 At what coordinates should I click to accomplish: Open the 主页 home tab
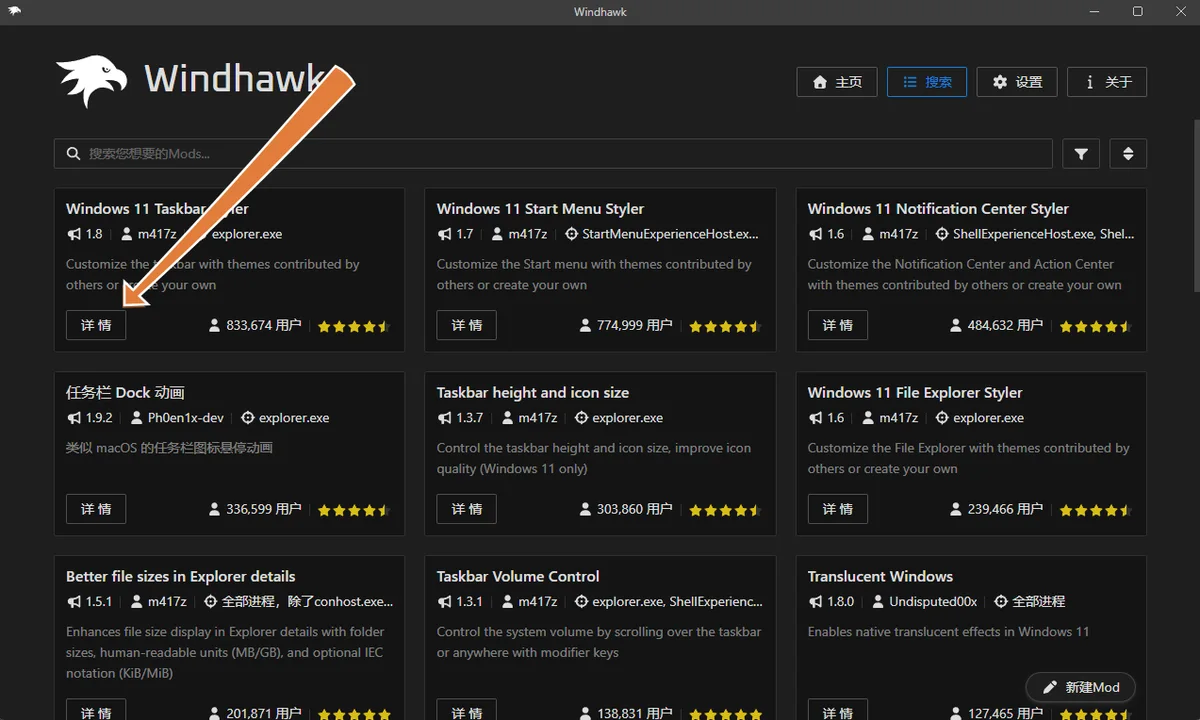[x=837, y=82]
